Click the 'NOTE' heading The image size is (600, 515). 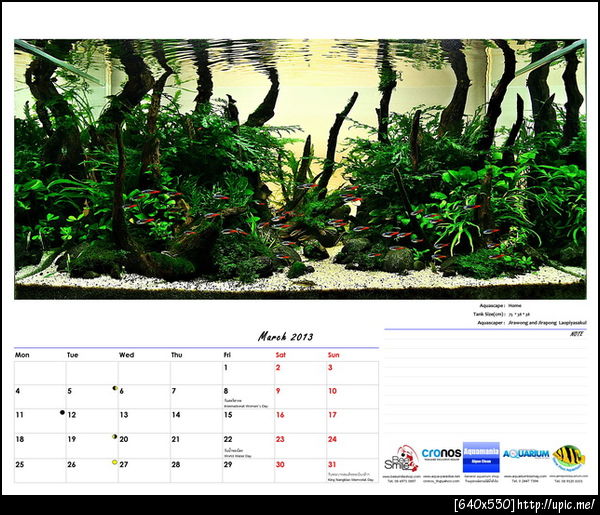pos(577,334)
